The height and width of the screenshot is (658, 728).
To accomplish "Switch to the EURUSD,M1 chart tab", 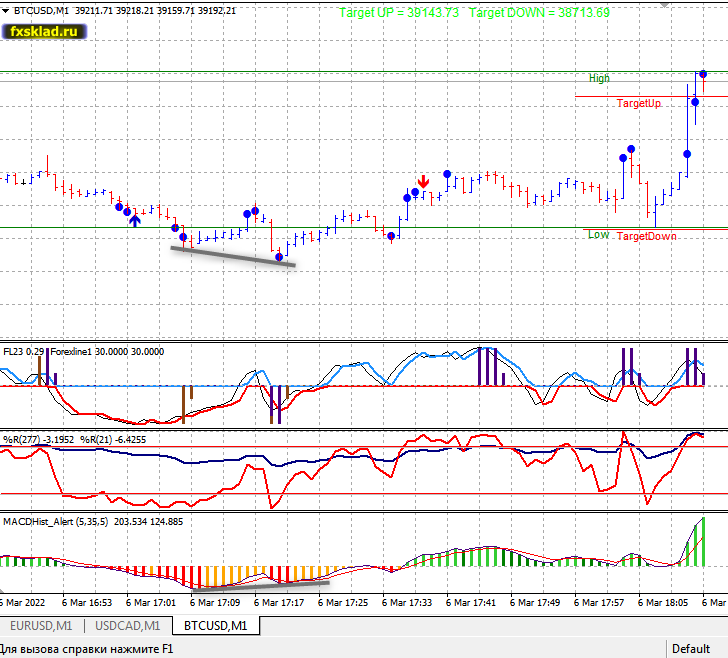I will point(41,625).
